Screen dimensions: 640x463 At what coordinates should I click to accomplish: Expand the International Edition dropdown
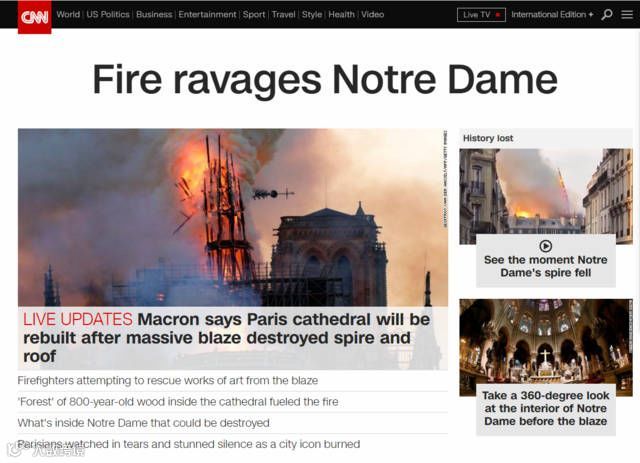[552, 15]
